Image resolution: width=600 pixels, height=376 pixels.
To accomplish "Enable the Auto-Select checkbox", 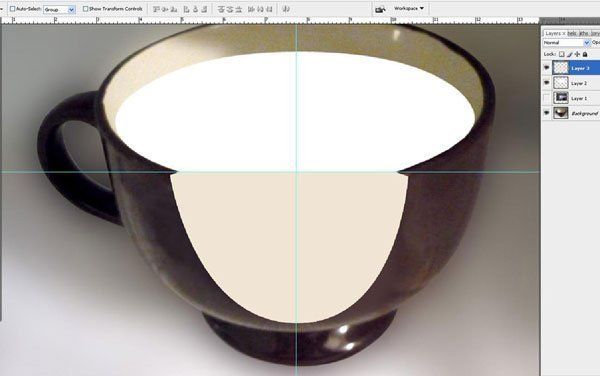I will tap(12, 8).
